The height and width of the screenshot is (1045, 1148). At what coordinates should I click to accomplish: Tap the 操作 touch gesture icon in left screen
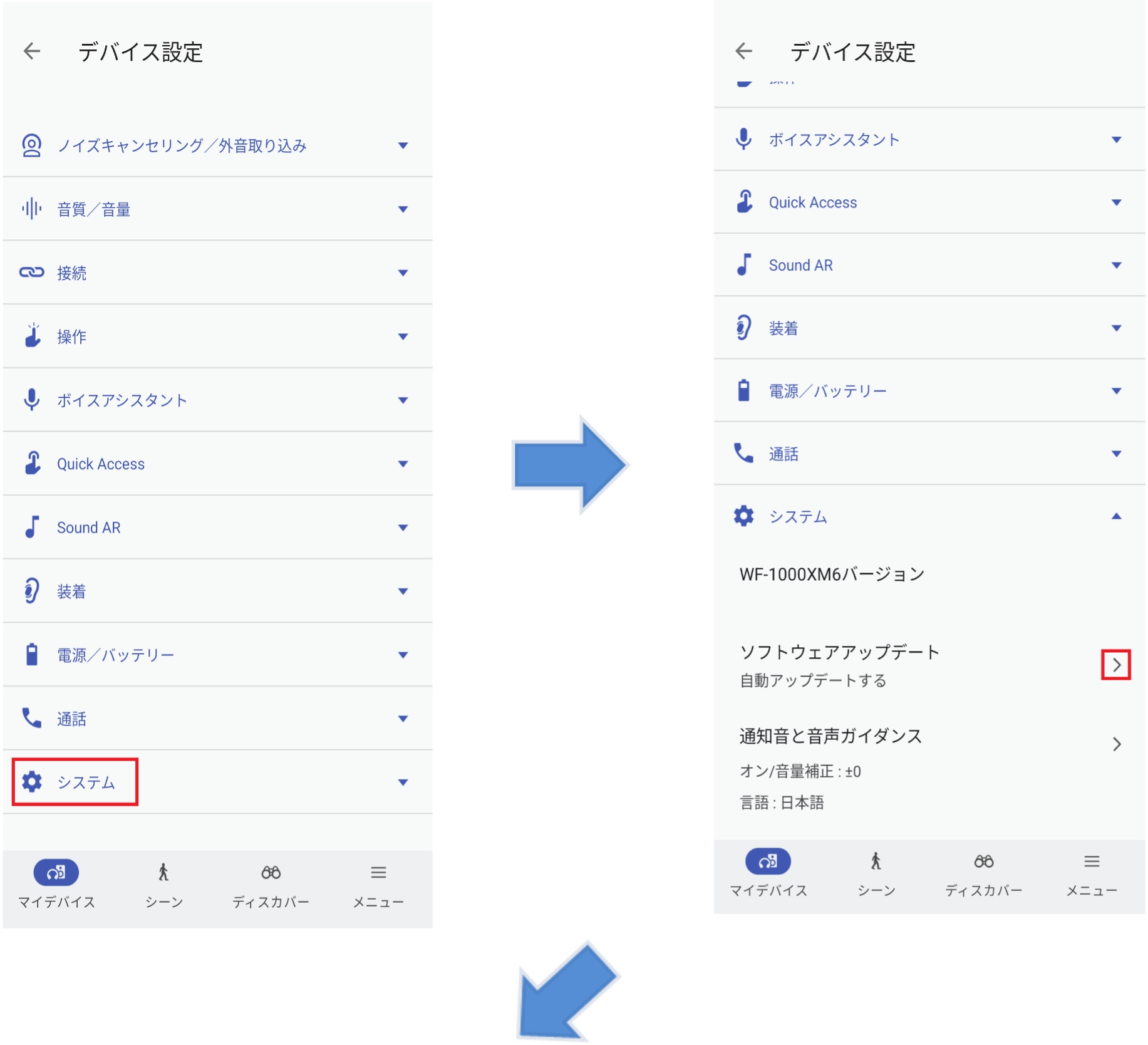tap(32, 336)
